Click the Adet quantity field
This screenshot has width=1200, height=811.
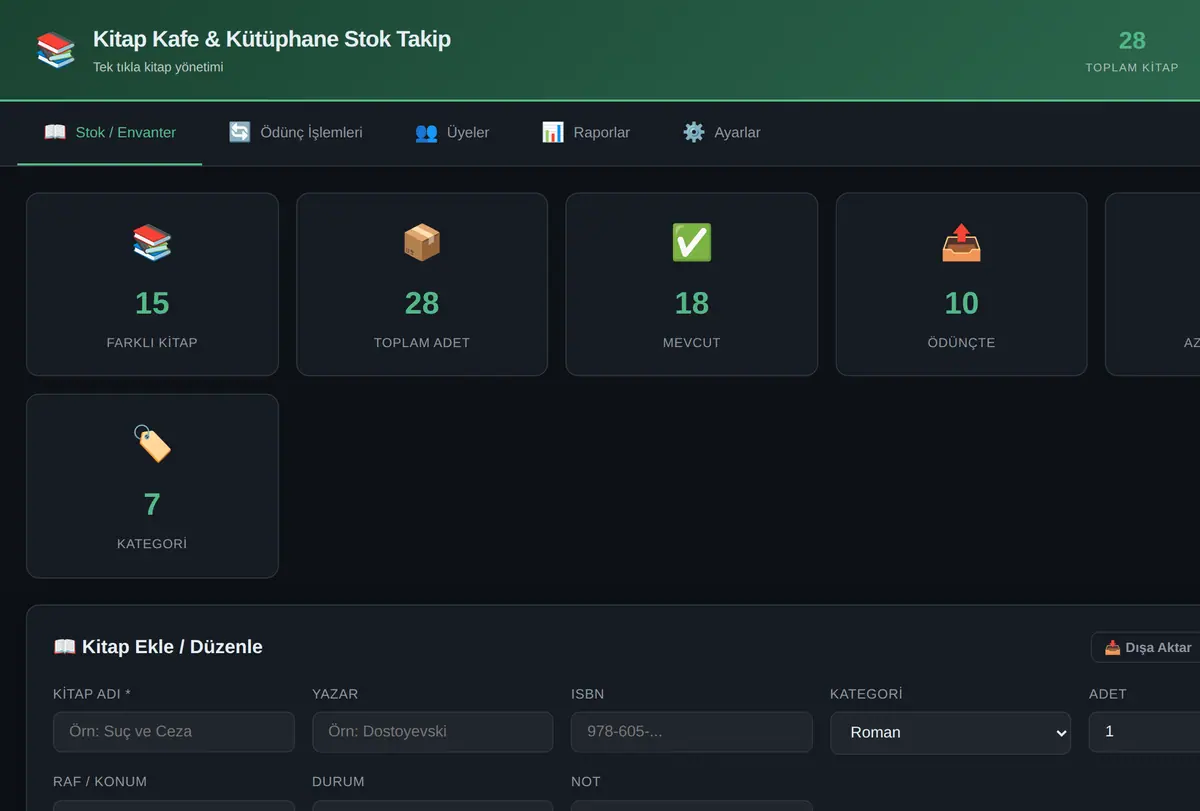tap(1145, 732)
